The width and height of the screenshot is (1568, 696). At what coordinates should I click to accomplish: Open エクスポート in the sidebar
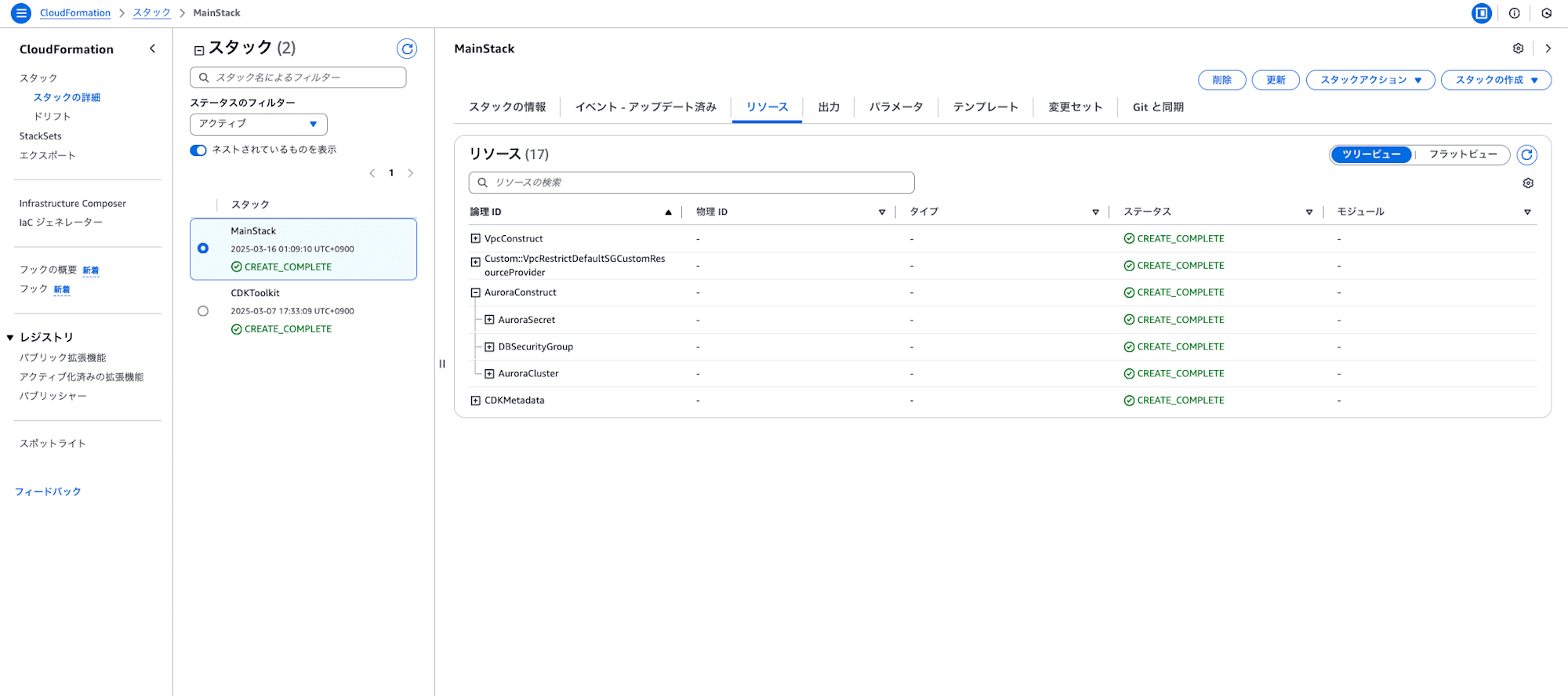47,156
